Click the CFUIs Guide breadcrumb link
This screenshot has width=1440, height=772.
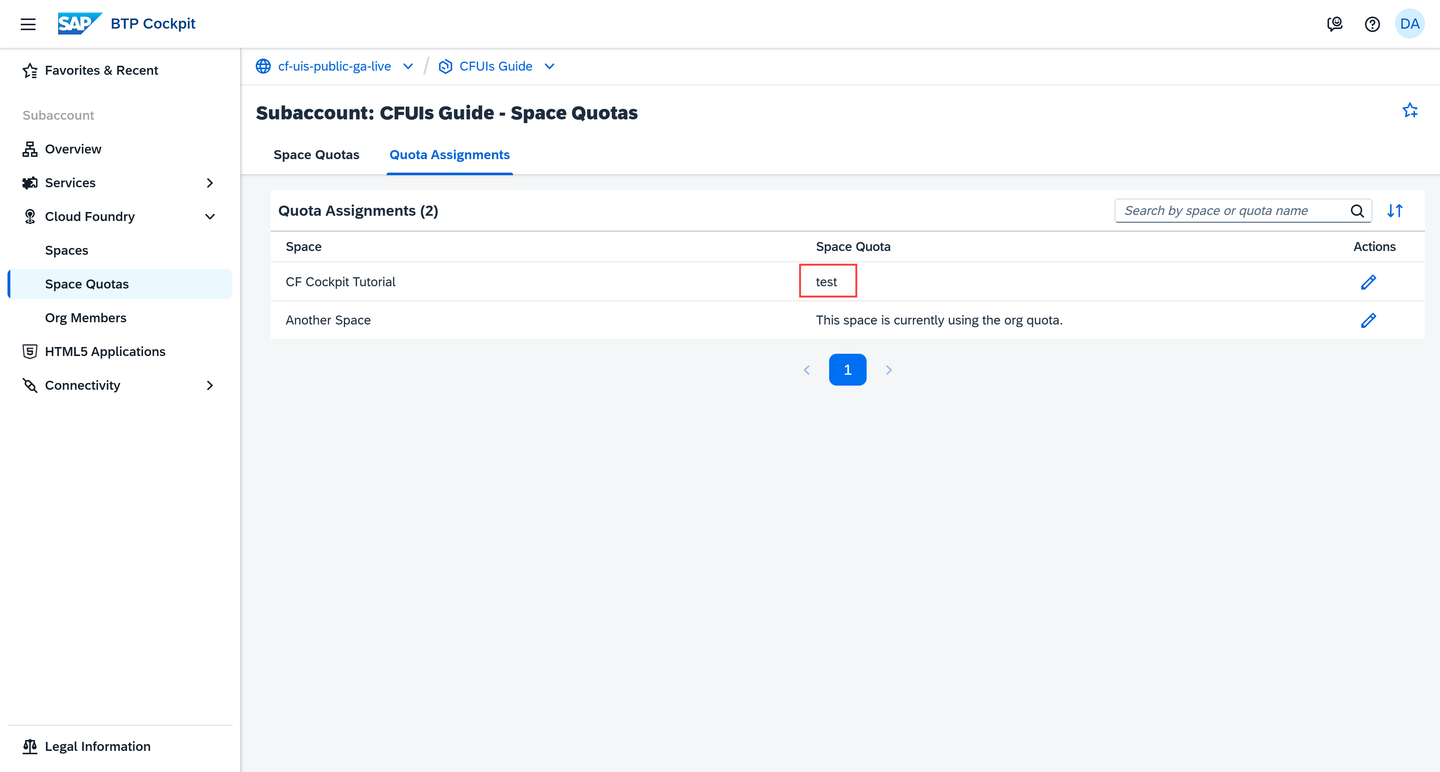[496, 66]
